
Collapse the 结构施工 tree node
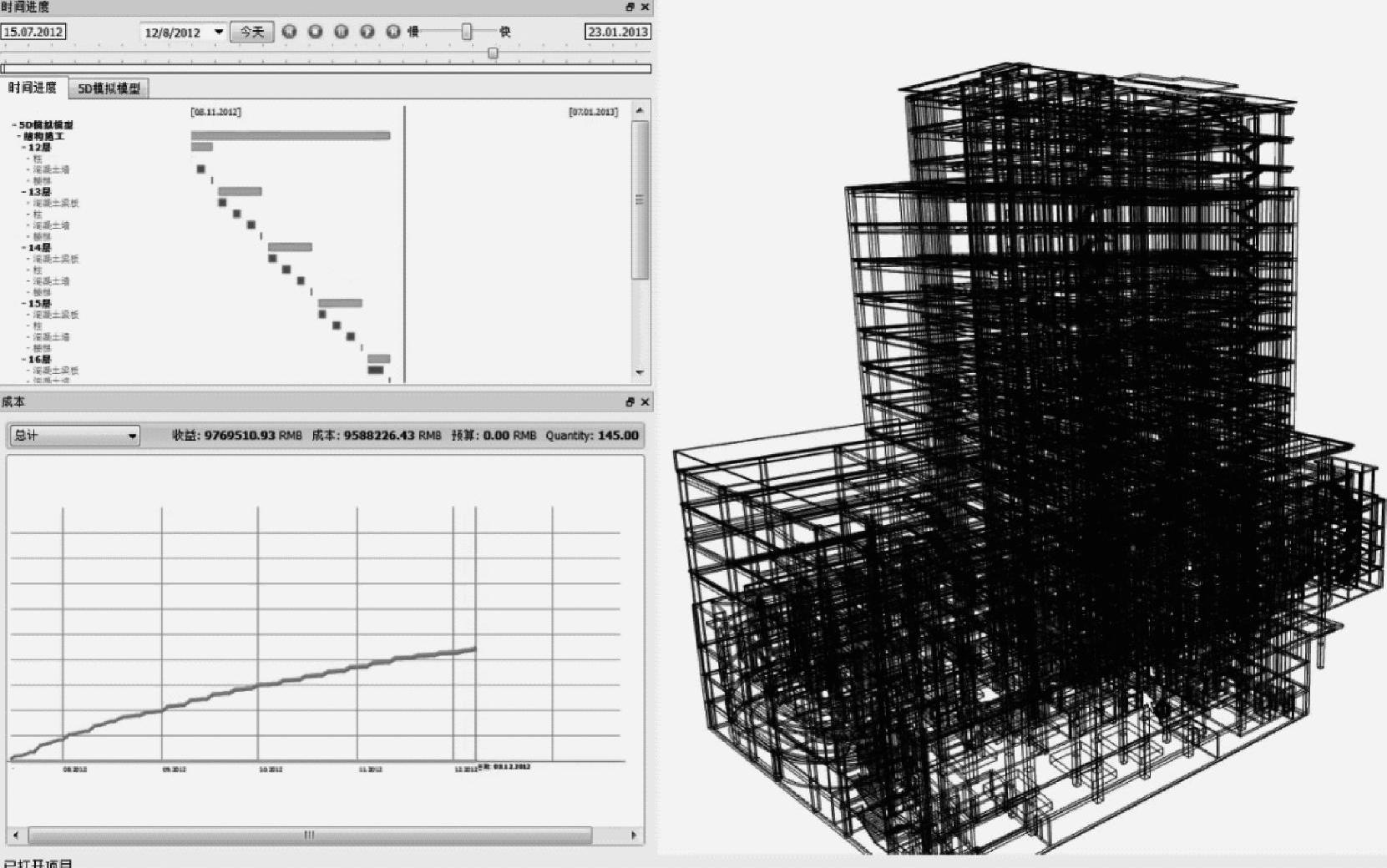(x=18, y=136)
